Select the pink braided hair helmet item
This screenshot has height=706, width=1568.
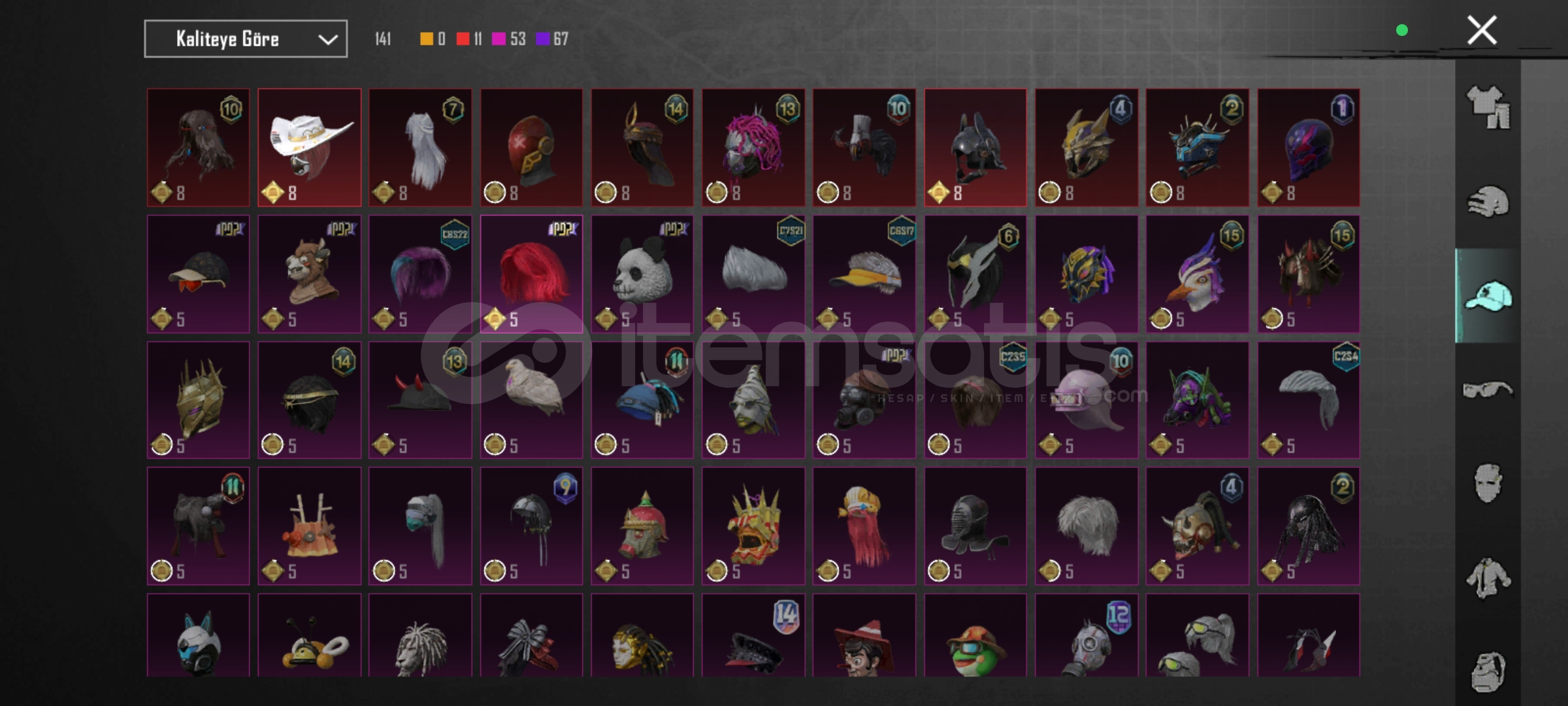(x=753, y=148)
